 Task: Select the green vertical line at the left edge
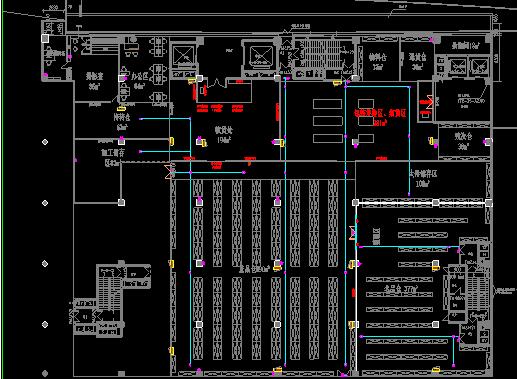pyautogui.click(x=2, y=189)
